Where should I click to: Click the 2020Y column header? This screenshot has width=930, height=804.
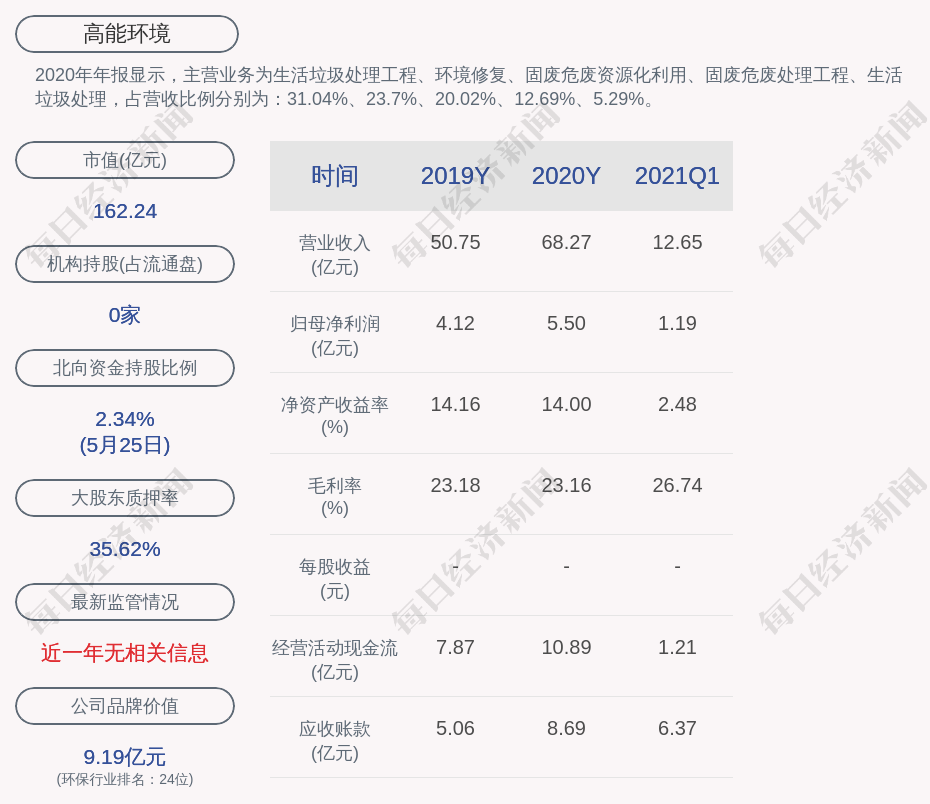pos(566,176)
